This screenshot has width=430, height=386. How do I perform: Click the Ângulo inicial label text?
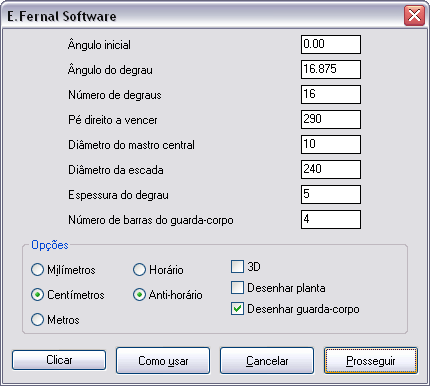pos(99,45)
